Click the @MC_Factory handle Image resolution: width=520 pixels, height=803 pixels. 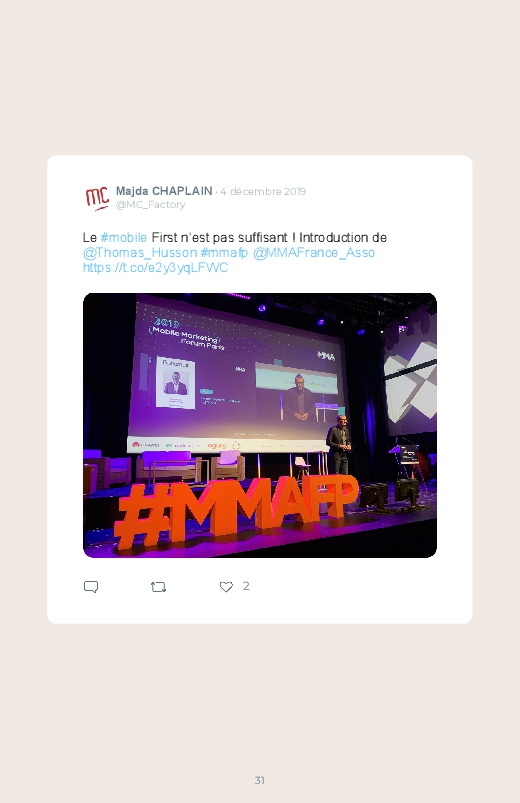[150, 204]
